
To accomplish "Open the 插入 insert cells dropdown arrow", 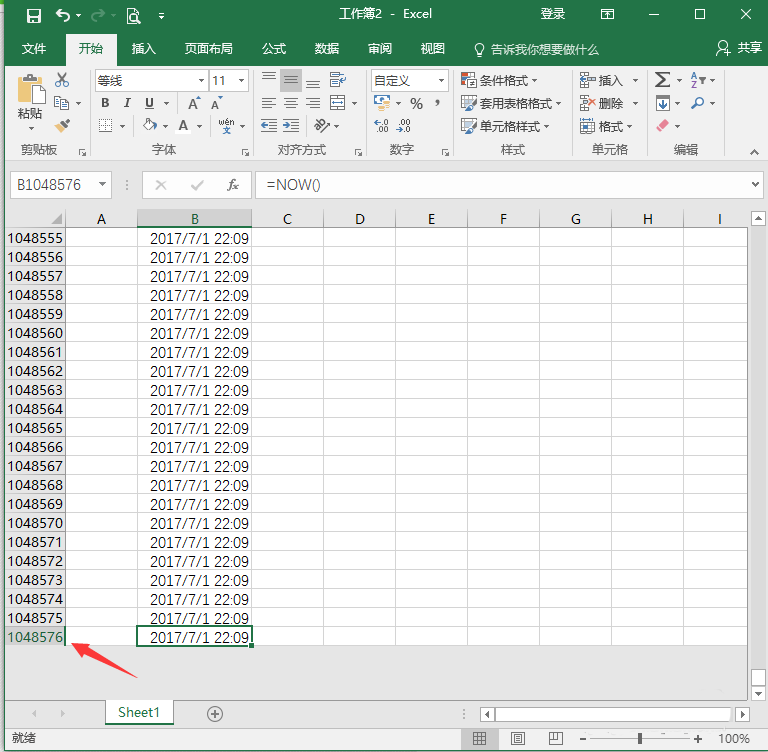I will [635, 80].
